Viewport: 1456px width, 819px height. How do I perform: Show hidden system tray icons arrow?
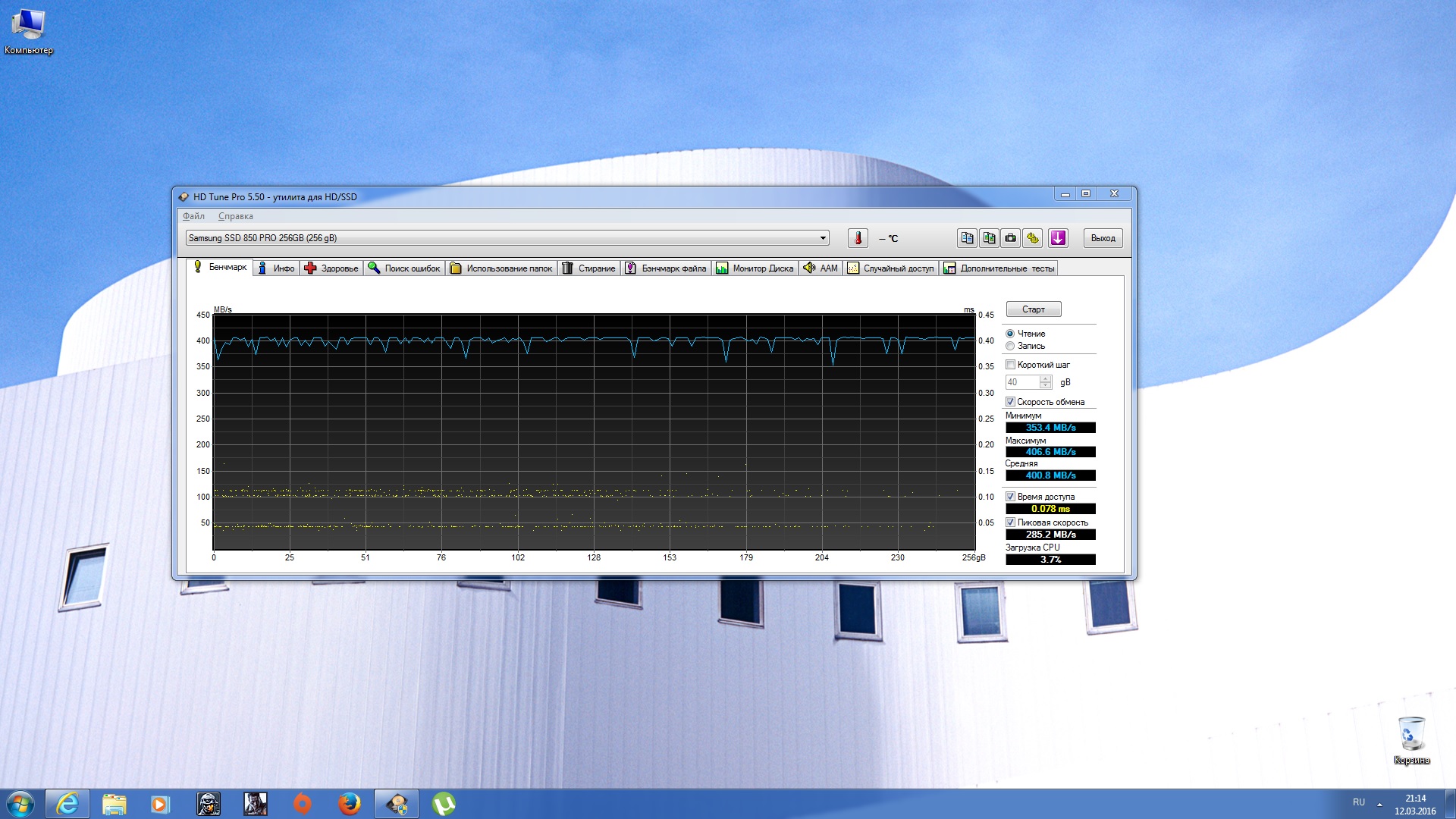pos(1379,803)
